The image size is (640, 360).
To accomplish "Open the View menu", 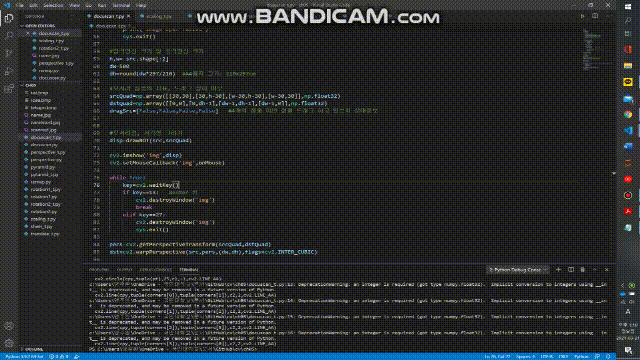I will [74, 5].
